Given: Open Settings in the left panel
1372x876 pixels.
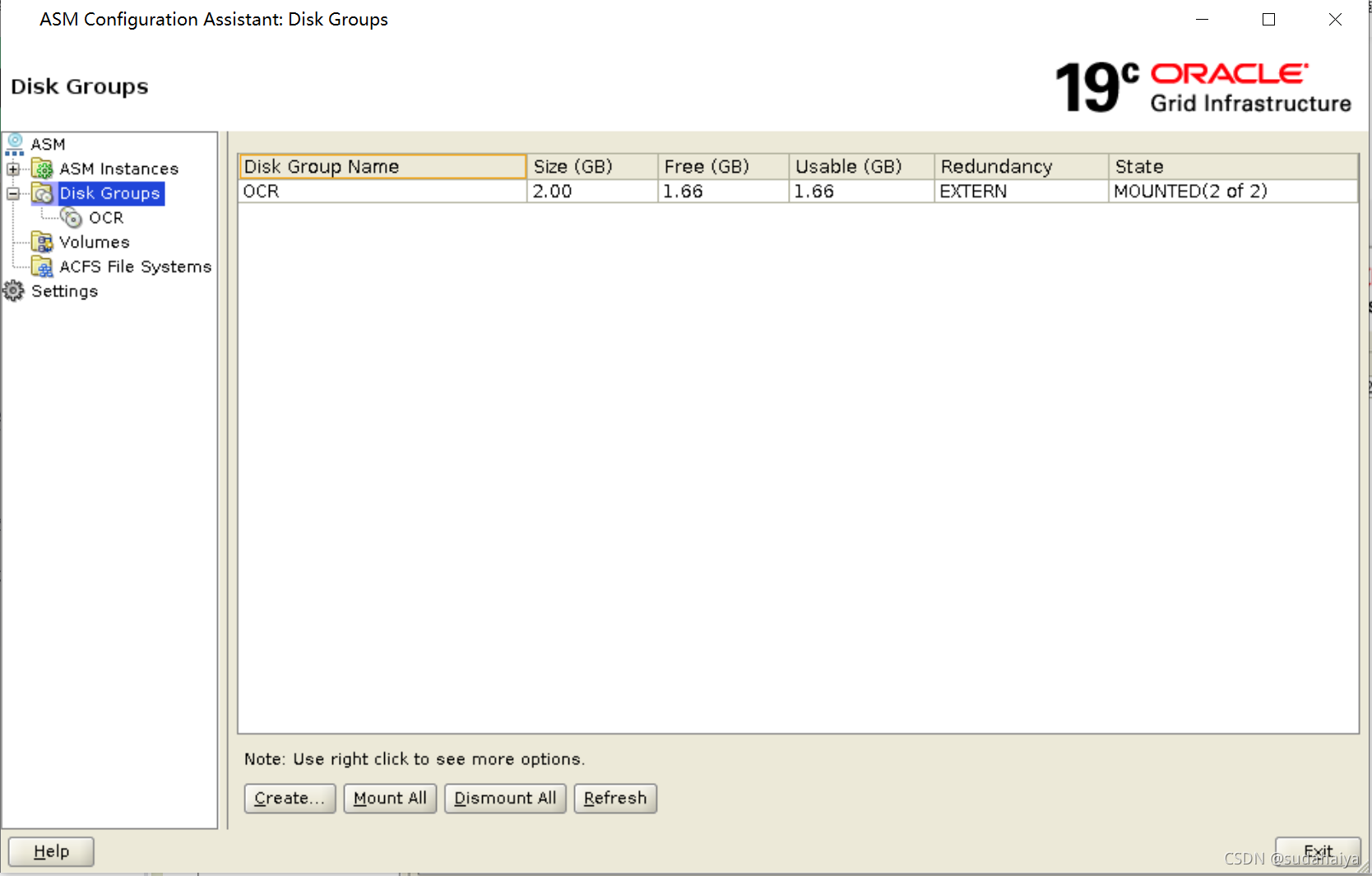Looking at the screenshot, I should tap(64, 291).
